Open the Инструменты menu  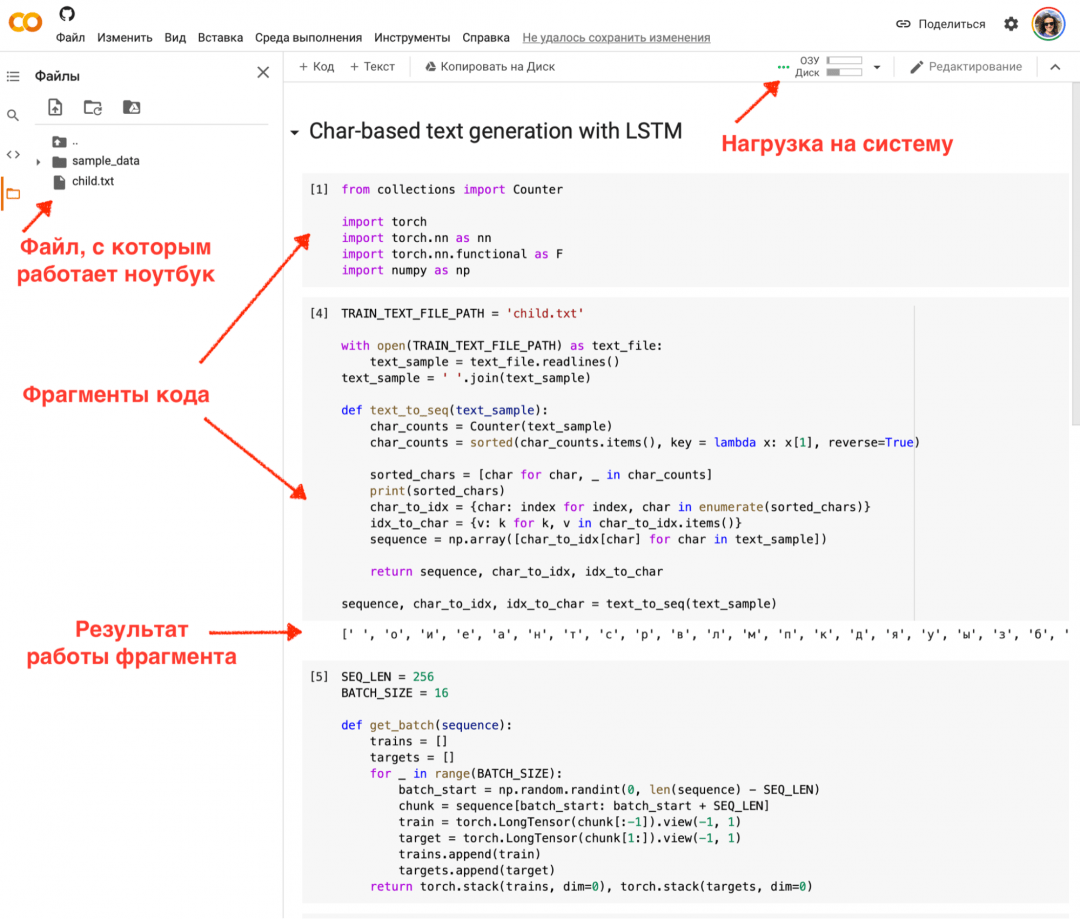click(411, 37)
